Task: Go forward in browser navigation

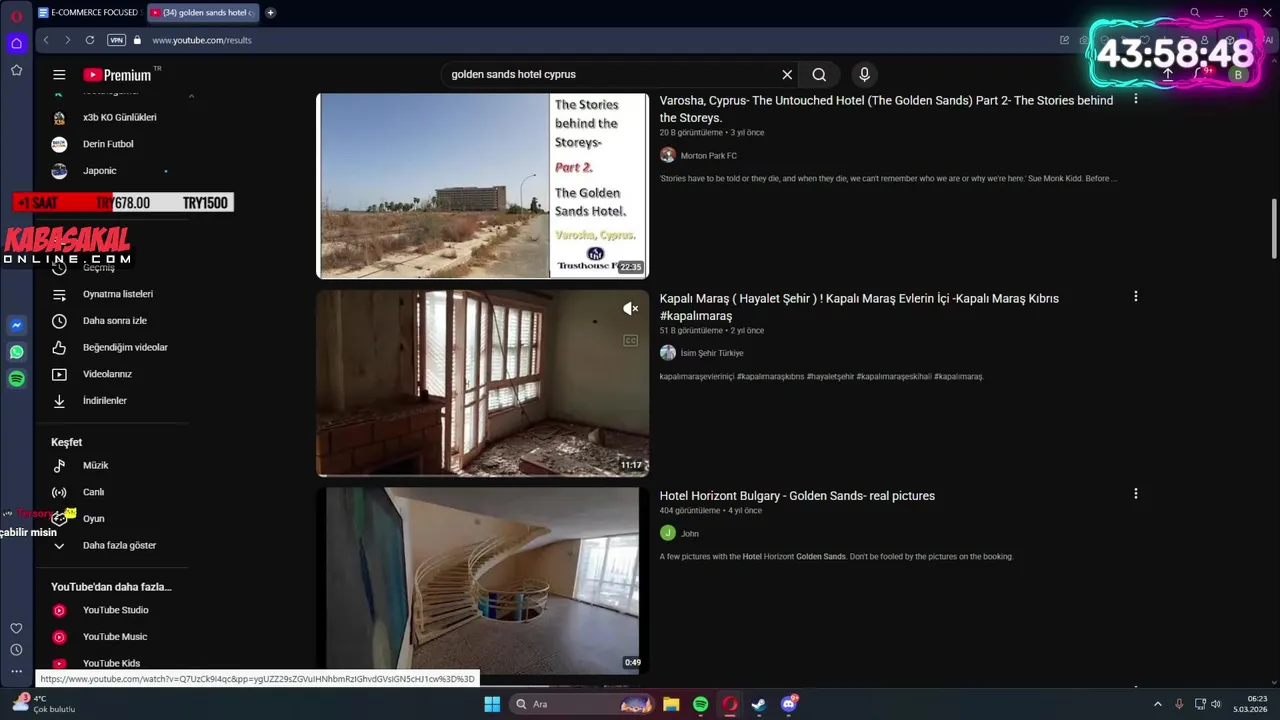Action: [67, 40]
